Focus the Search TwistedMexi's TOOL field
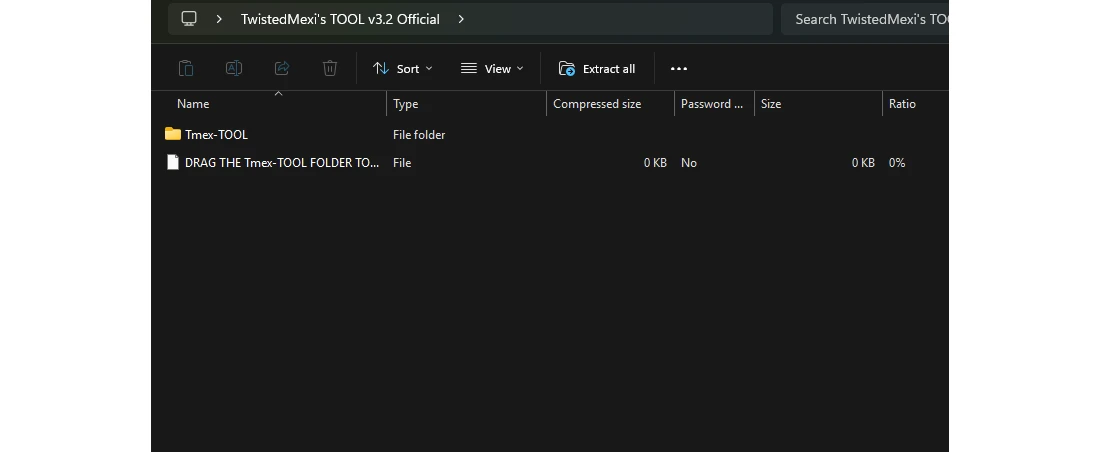The image size is (1100, 452). 865,19
